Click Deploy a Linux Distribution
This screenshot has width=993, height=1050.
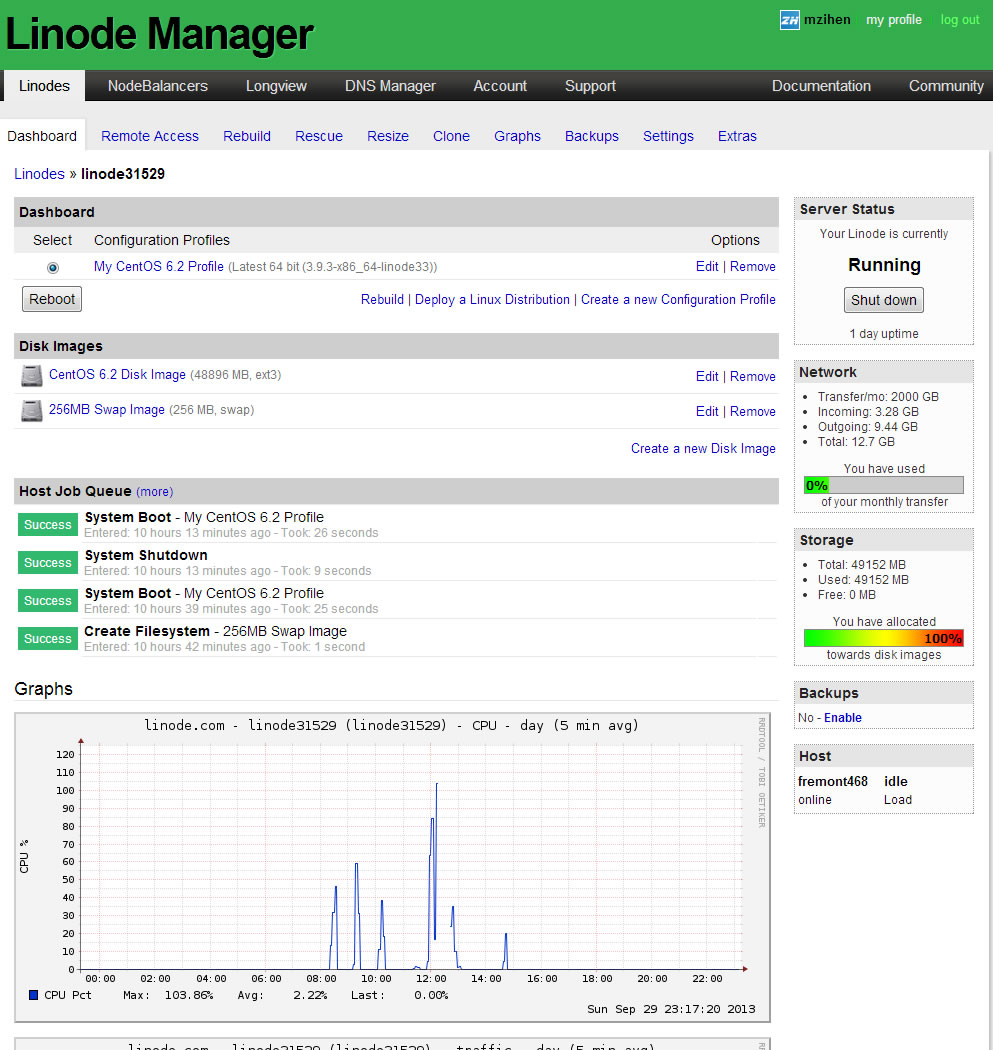(492, 299)
